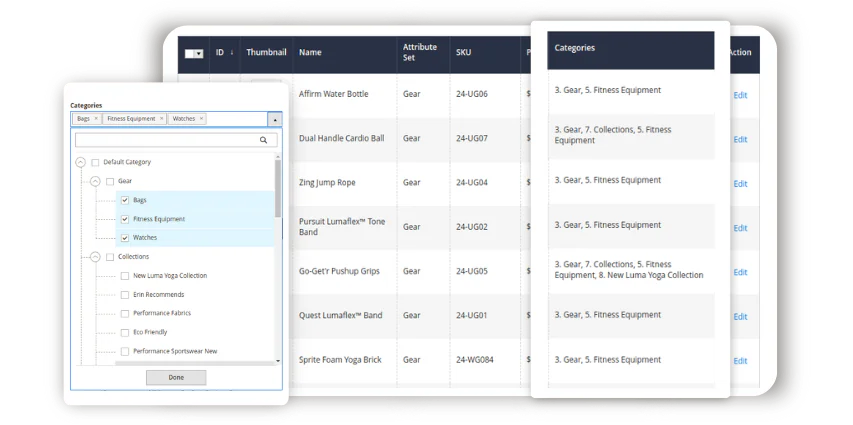Click SKU cell 24-UG06
853x425 pixels.
472,94
